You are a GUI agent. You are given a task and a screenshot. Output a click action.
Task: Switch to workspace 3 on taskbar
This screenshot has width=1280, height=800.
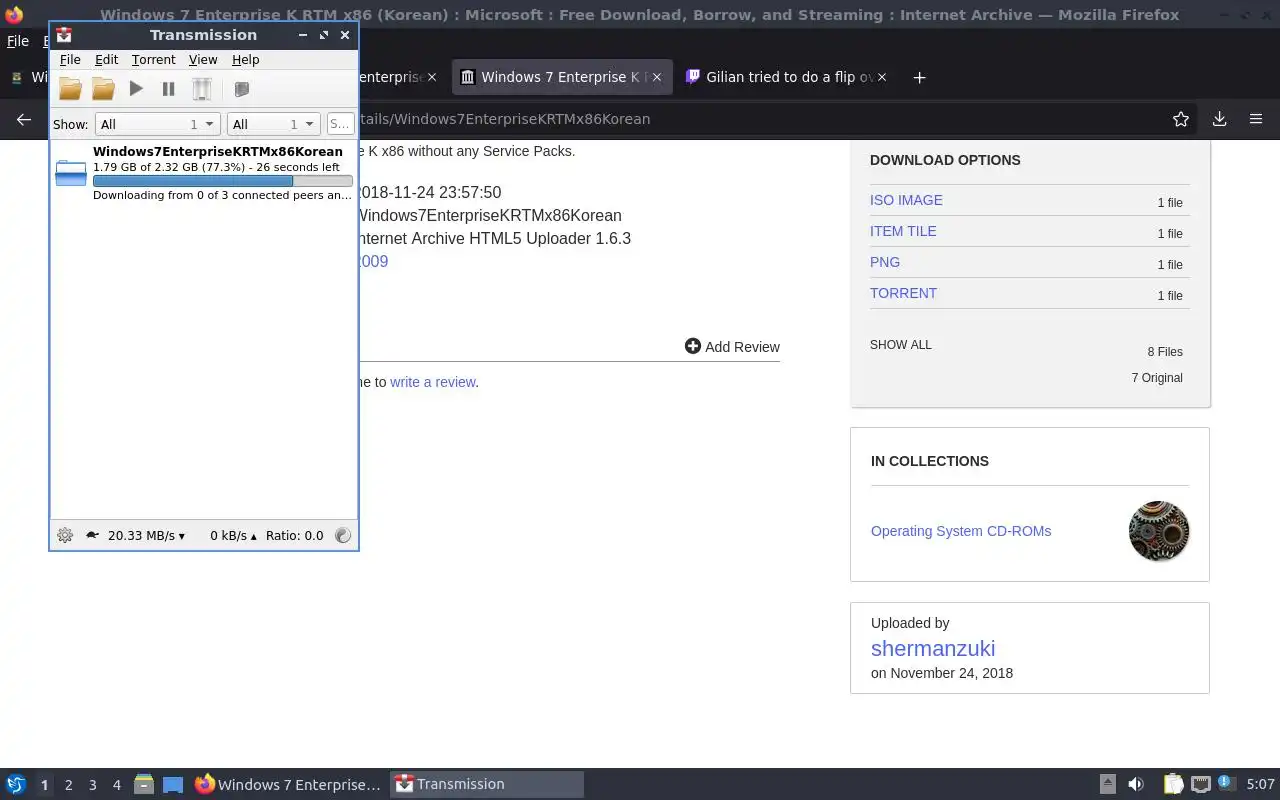tap(92, 785)
